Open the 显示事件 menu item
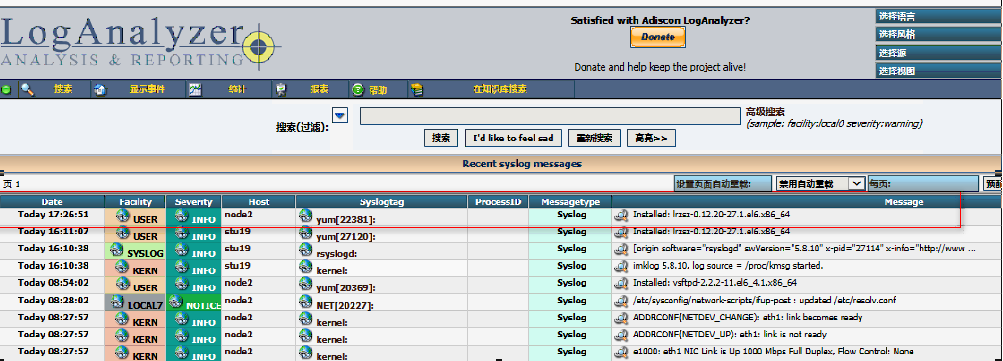1003x361 pixels. tap(147, 90)
